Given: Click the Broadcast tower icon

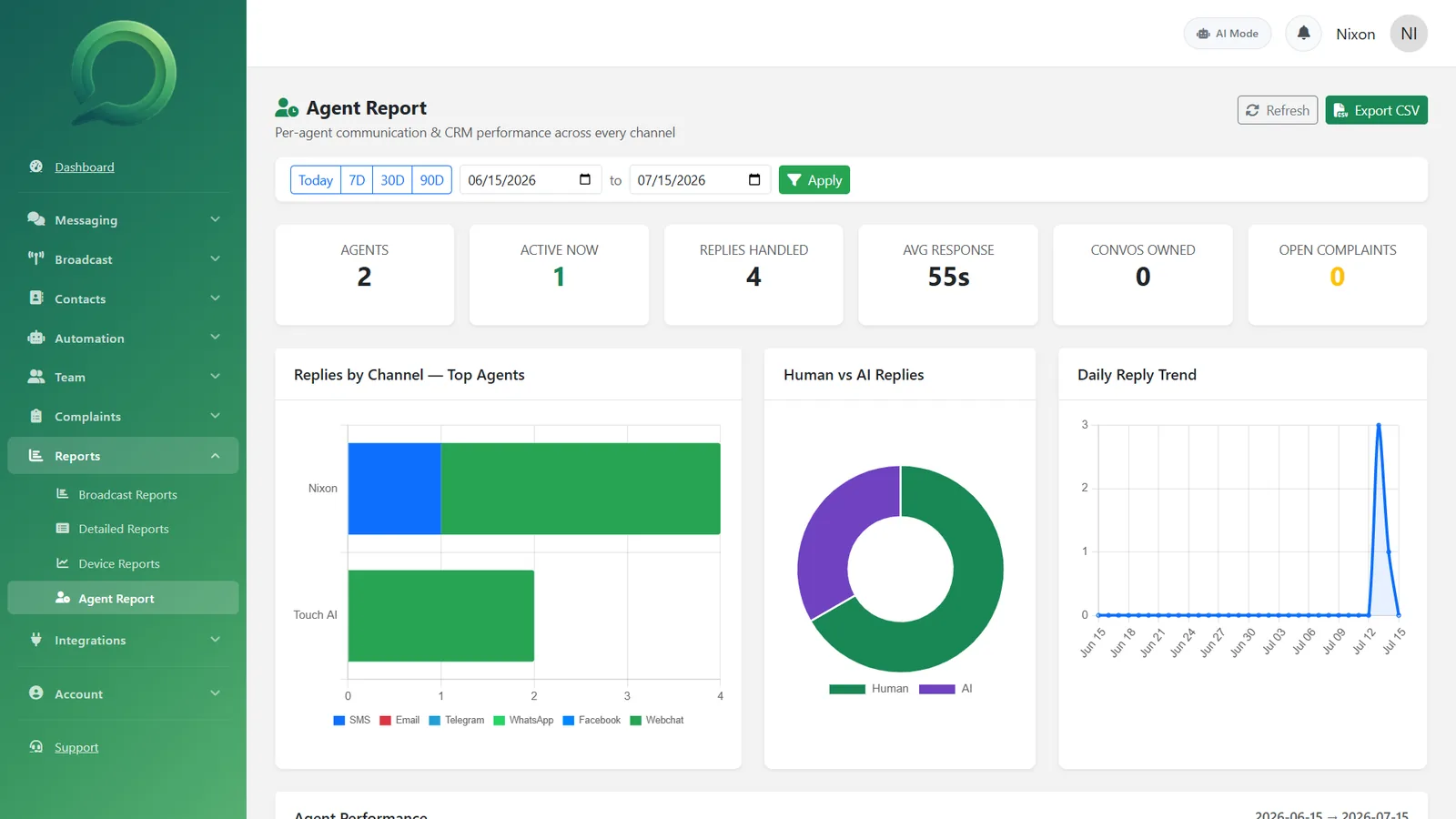Looking at the screenshot, I should pos(36,258).
